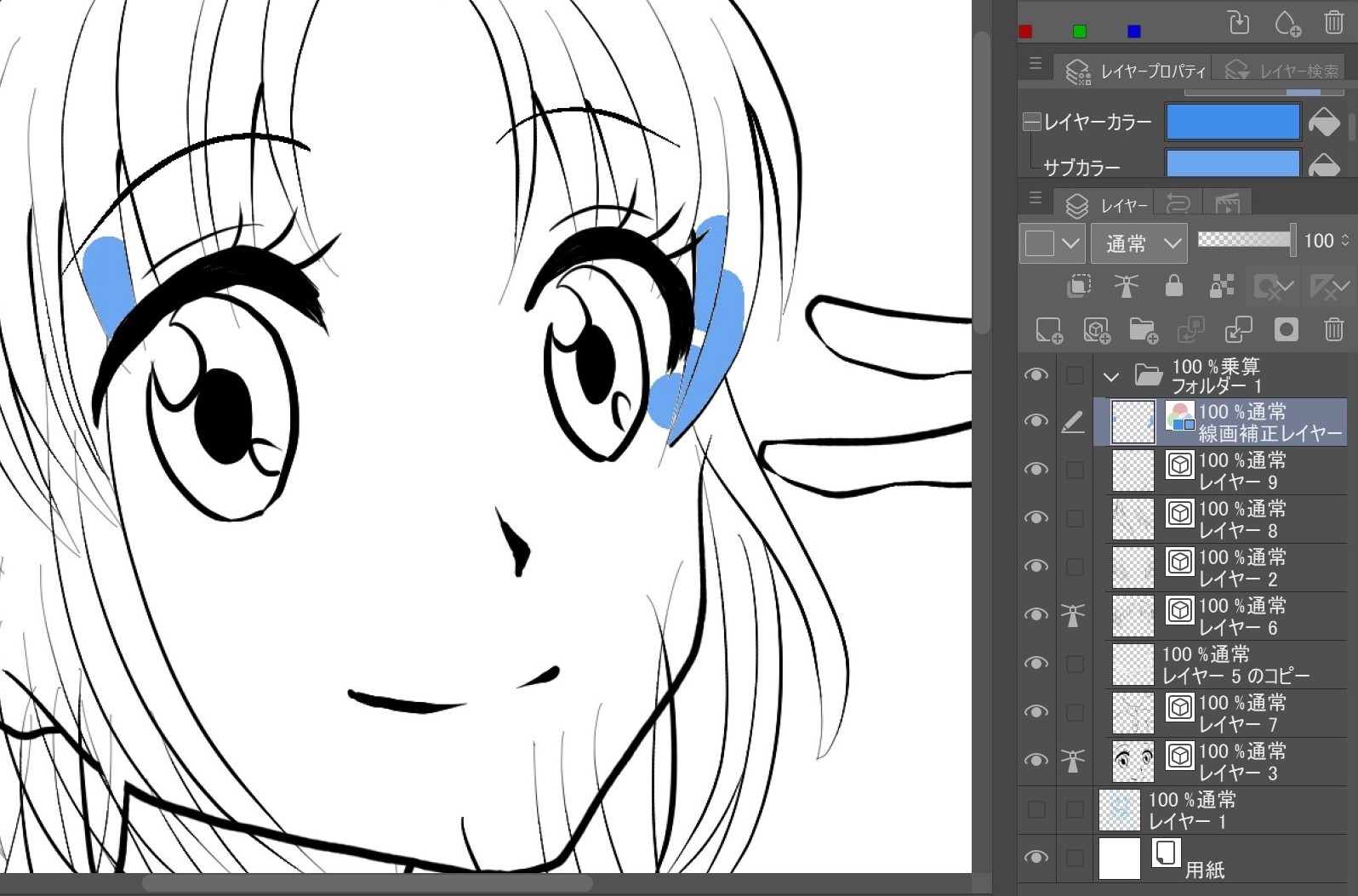Click the white 用紙 thumbnail
Viewport: 1358px width, 896px height.
pyautogui.click(x=1120, y=859)
